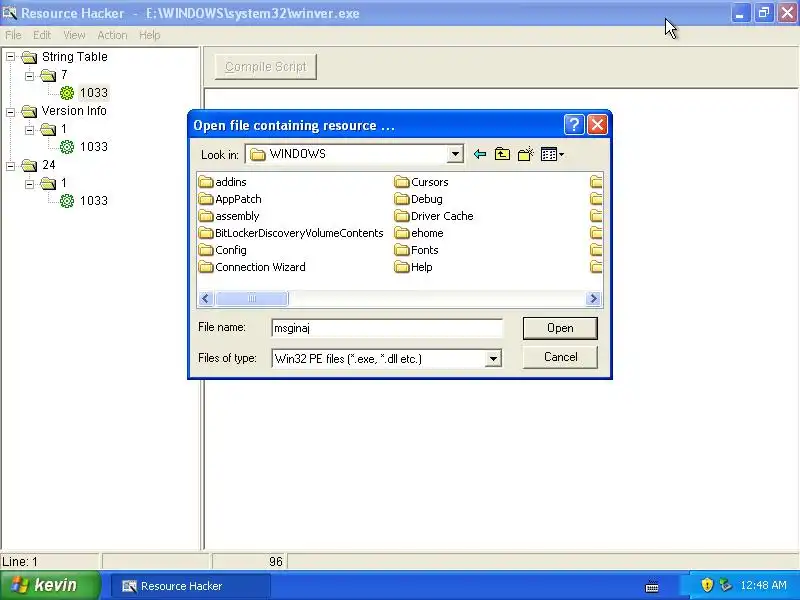Select 1033 under the 24 node
800x600 pixels.
[x=94, y=201]
